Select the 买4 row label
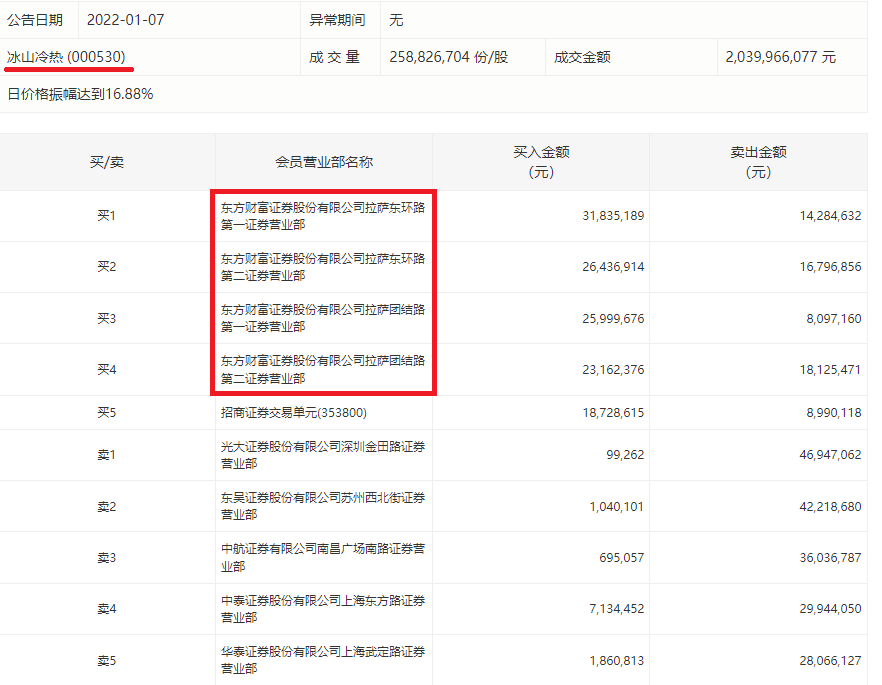Image resolution: width=882 pixels, height=685 pixels. 106,369
